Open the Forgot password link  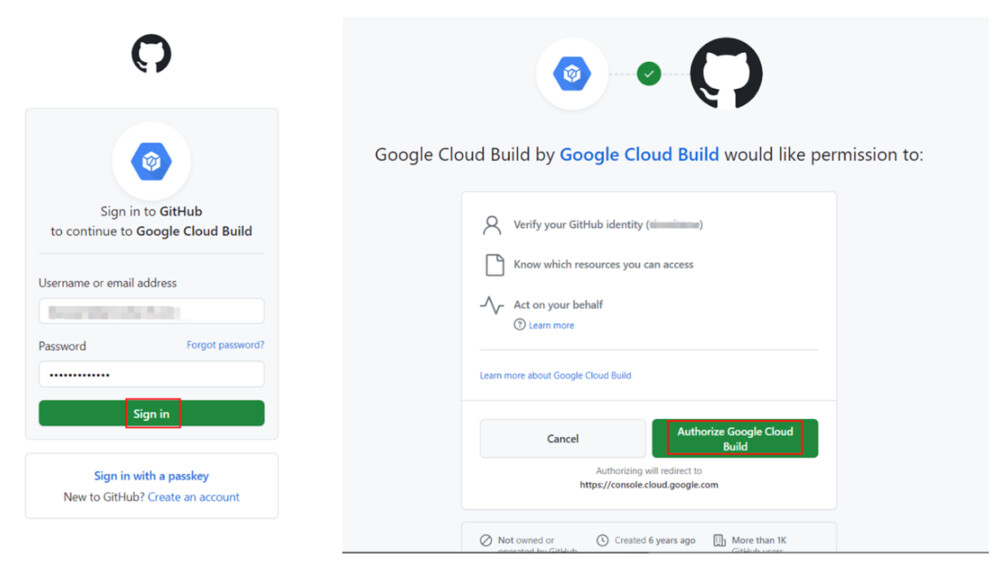[225, 345]
